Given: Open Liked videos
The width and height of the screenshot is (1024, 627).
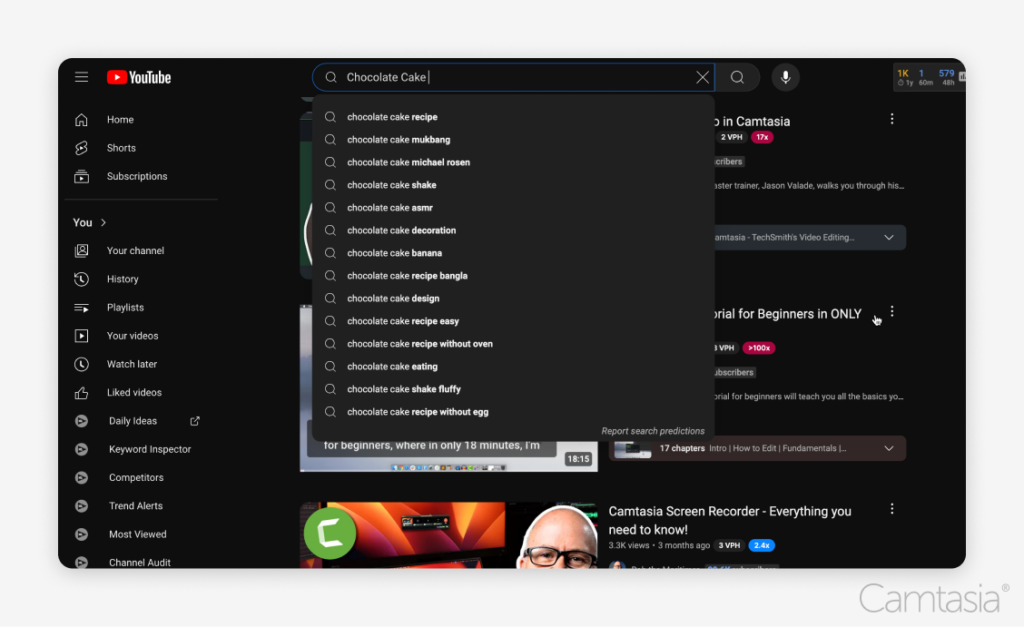Looking at the screenshot, I should click(134, 393).
